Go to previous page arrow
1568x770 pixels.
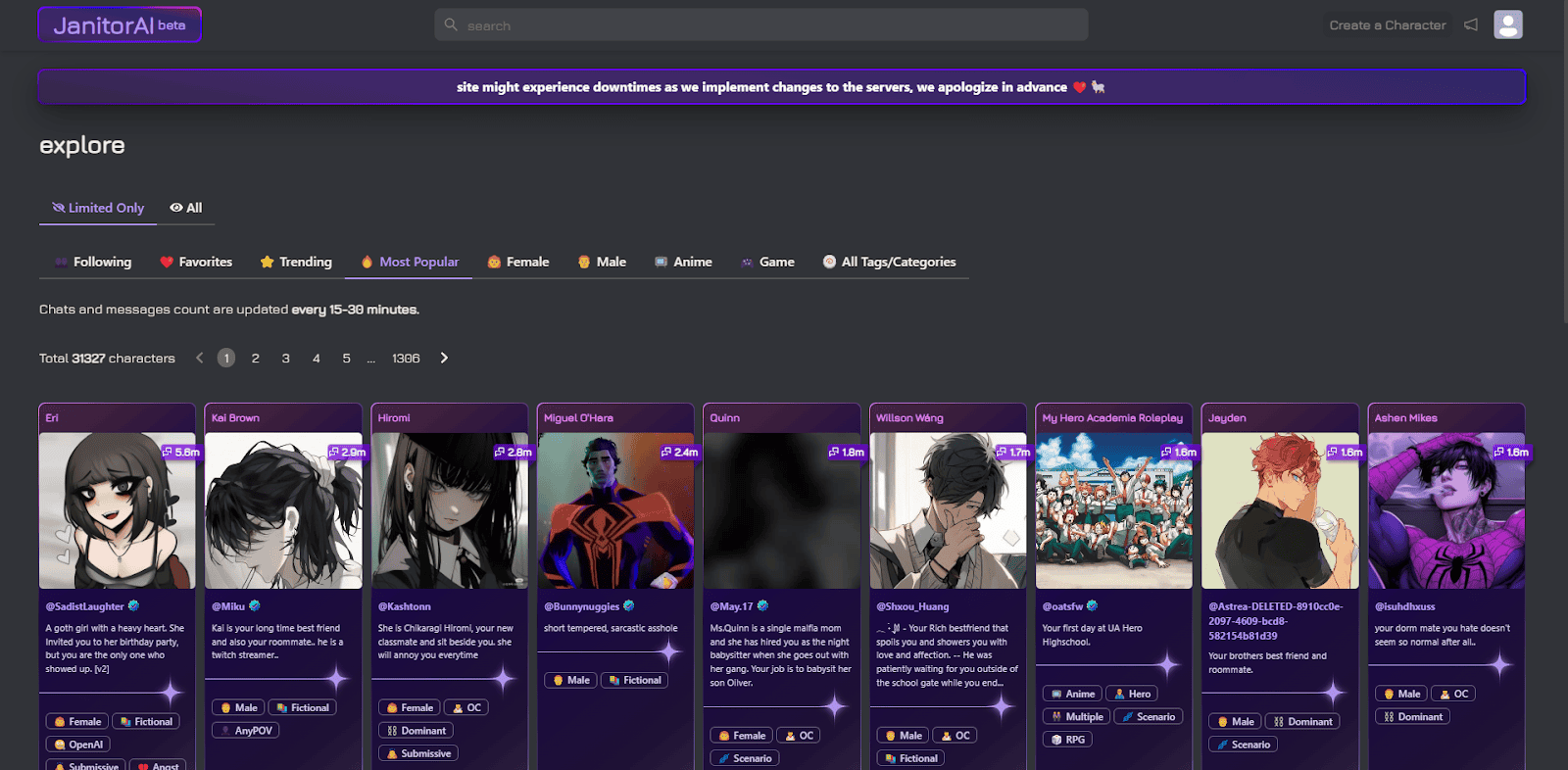[x=200, y=358]
